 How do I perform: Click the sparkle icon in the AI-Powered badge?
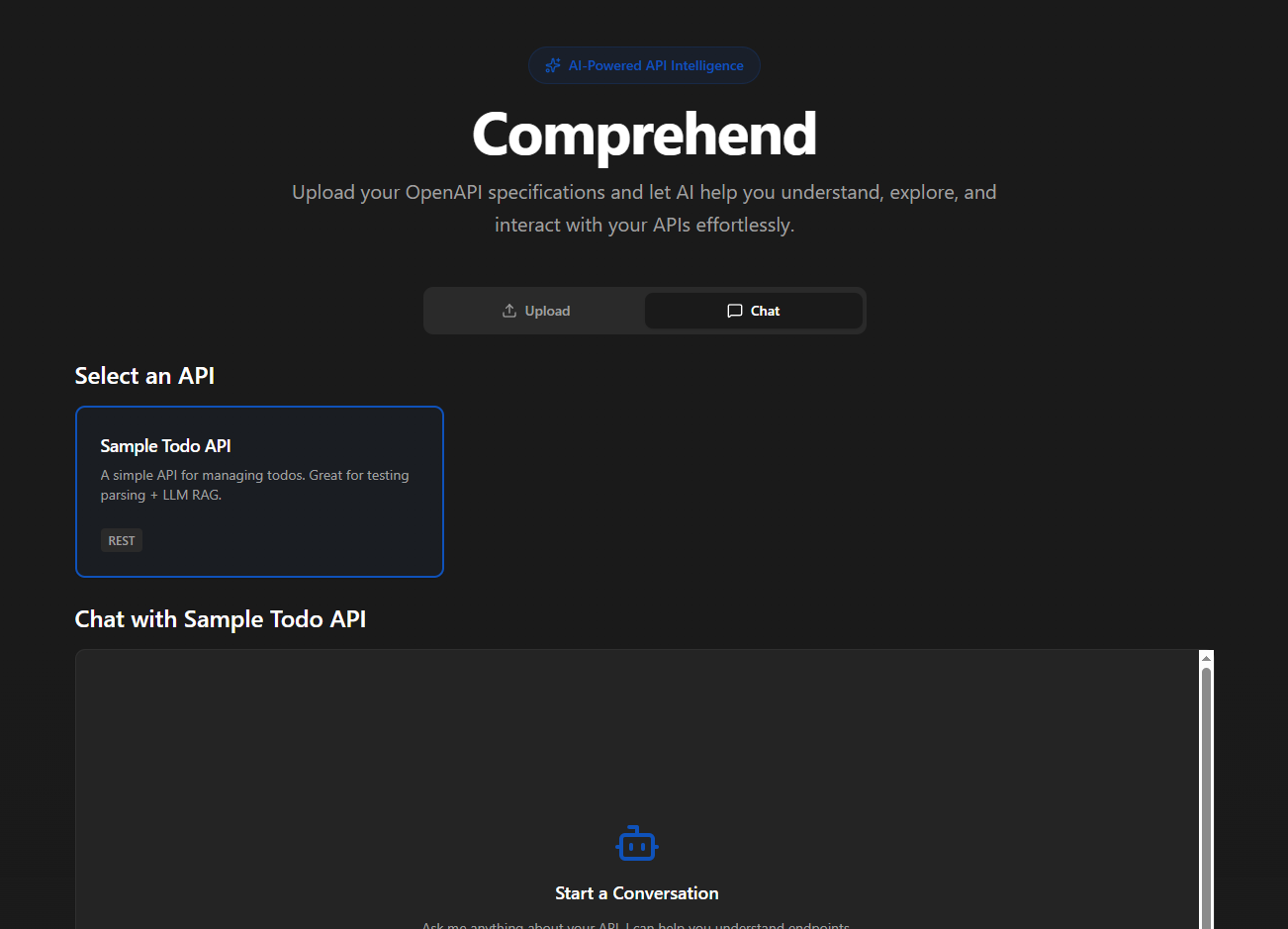coord(553,65)
